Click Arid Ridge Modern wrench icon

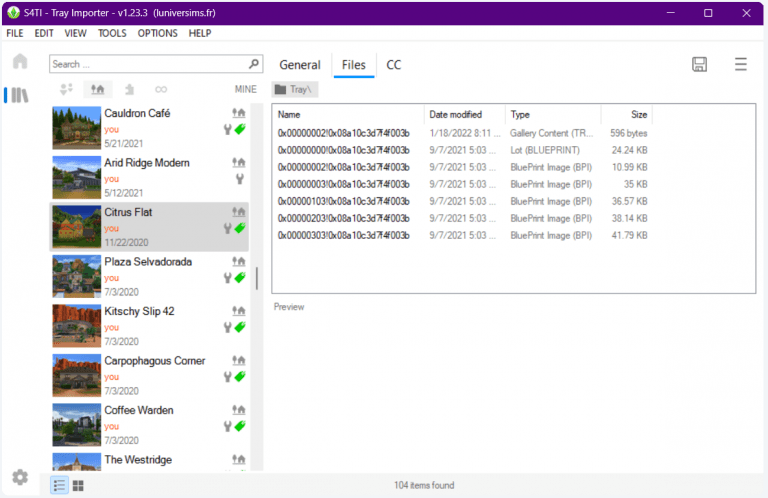tap(240, 179)
